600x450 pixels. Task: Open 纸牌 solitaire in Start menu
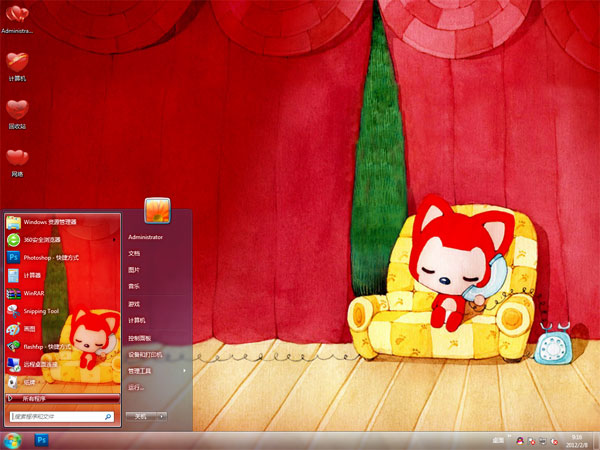[62, 382]
